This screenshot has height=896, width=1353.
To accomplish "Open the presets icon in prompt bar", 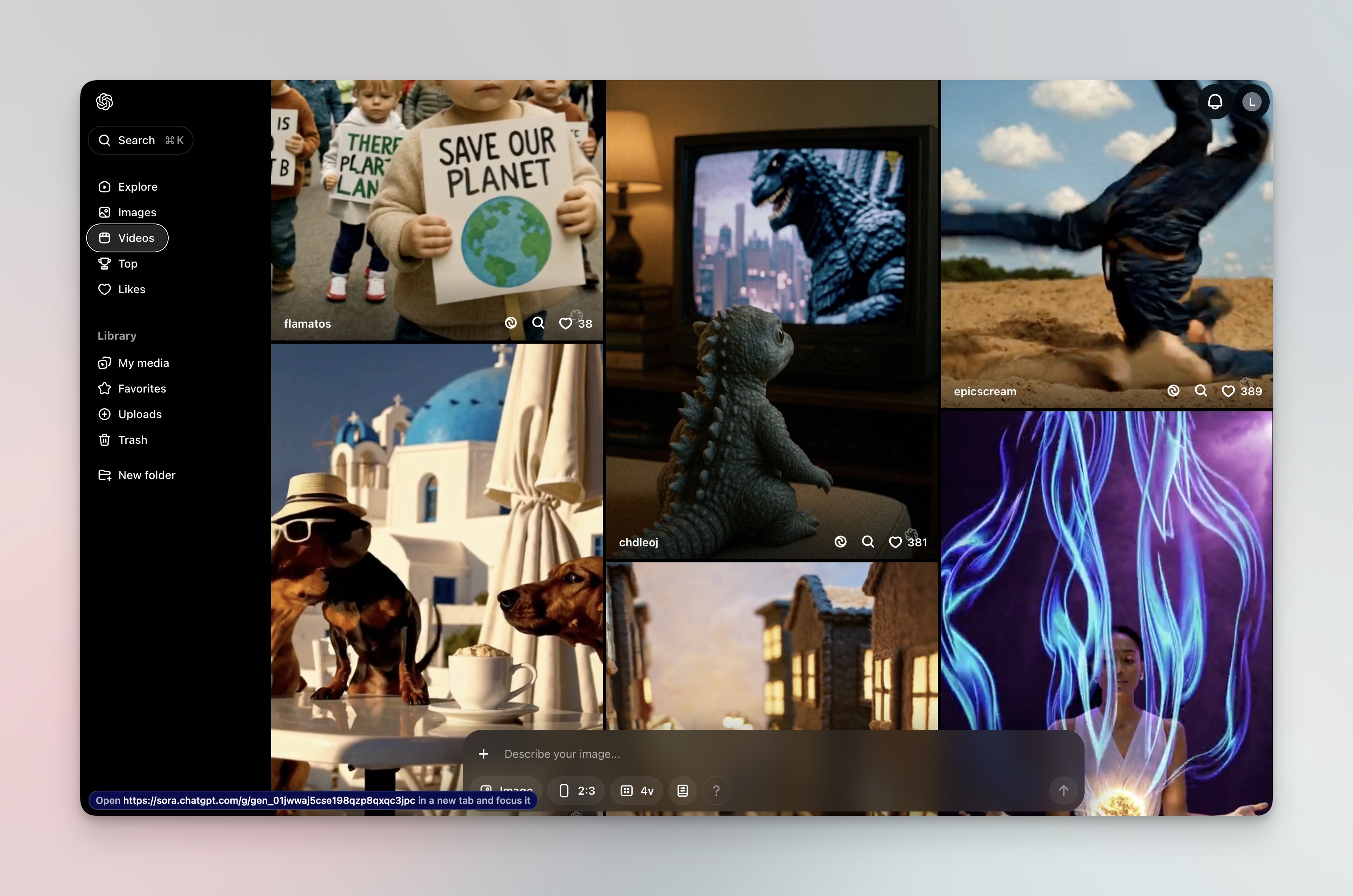I will click(682, 790).
